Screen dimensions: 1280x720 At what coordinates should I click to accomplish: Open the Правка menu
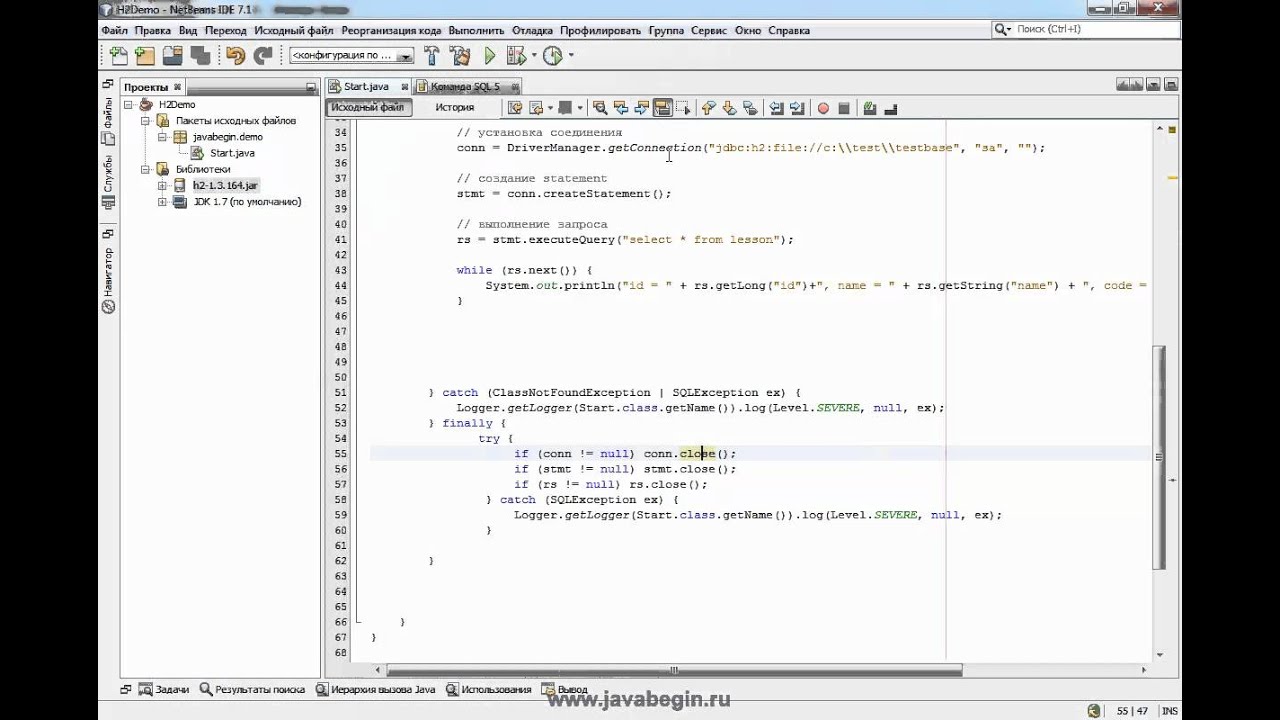coord(153,30)
